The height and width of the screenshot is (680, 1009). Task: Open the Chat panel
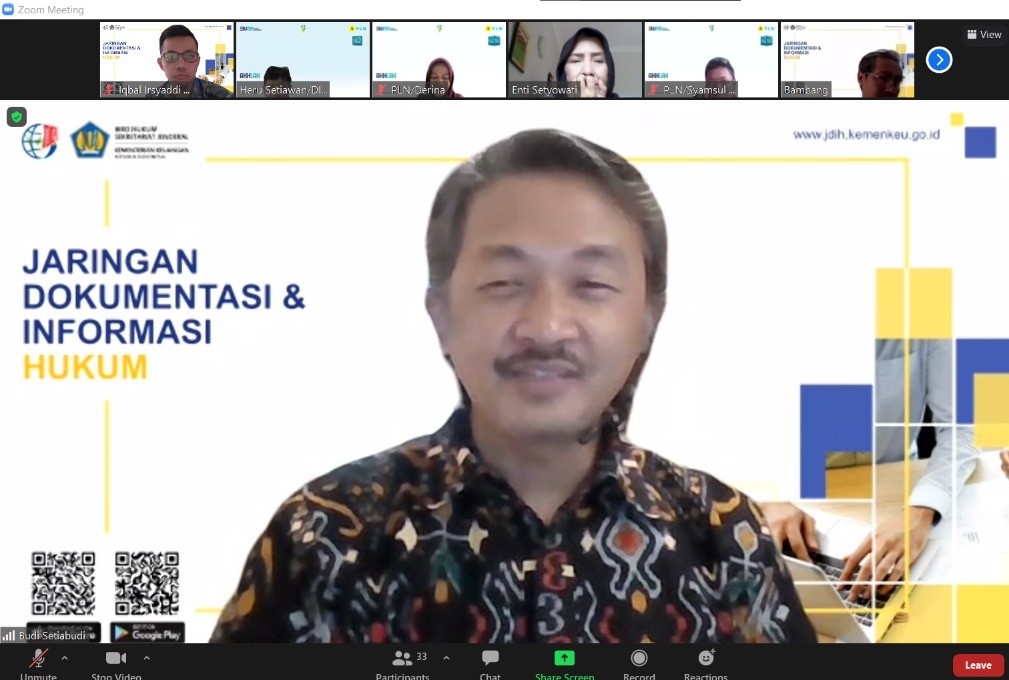pos(490,664)
